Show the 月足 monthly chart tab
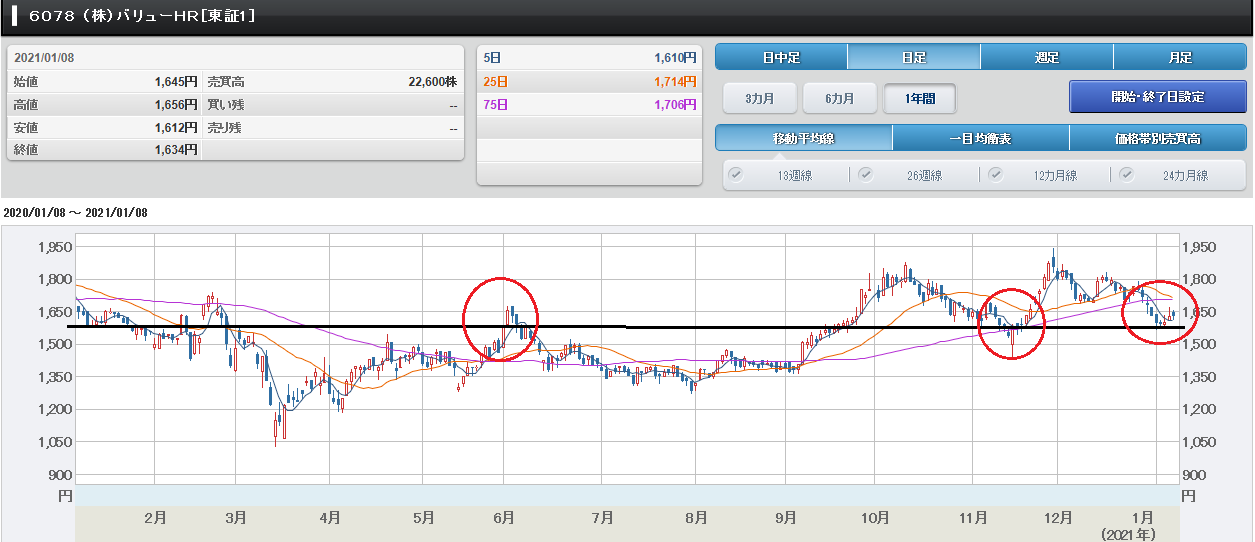 pos(1179,57)
